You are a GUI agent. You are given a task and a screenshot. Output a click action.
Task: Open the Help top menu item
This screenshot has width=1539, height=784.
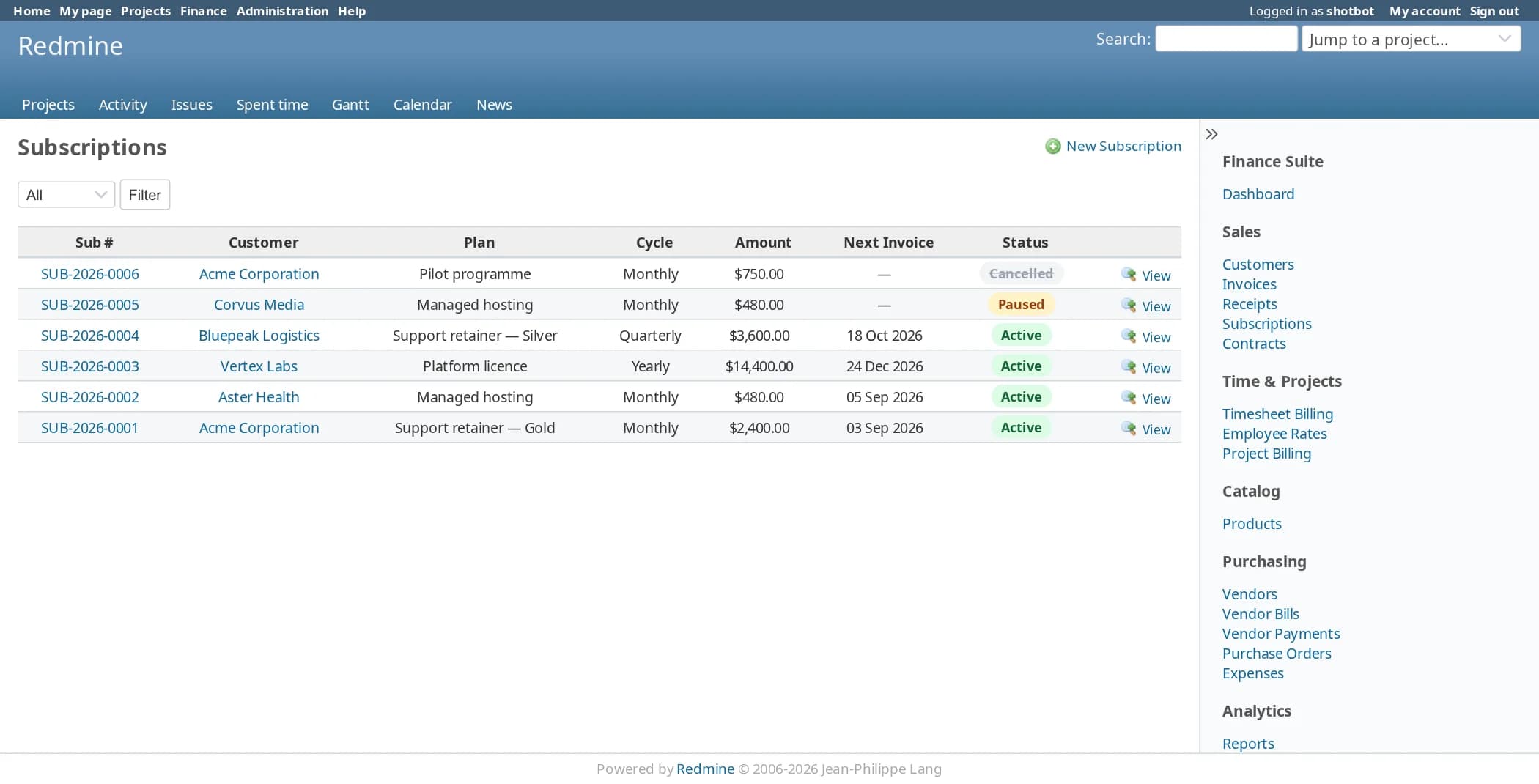tap(352, 11)
